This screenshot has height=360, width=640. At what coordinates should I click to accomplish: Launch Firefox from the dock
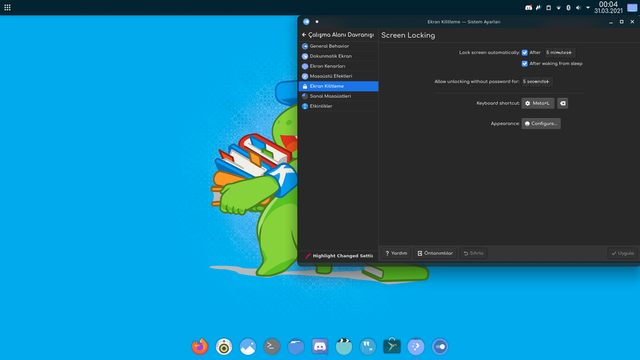pyautogui.click(x=200, y=347)
